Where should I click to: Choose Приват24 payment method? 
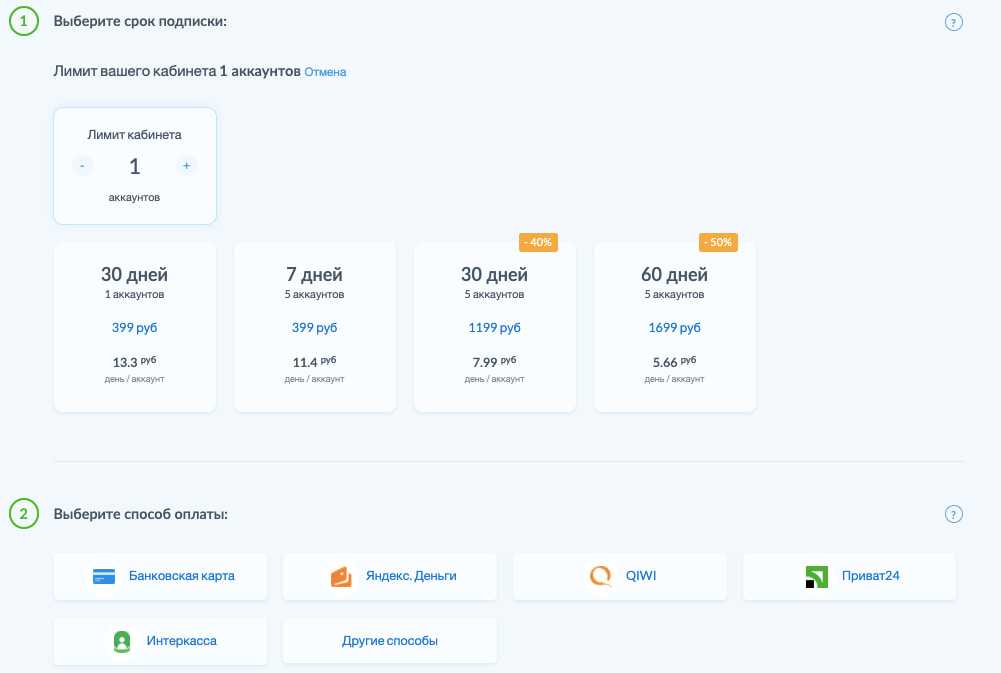pyautogui.click(x=850, y=576)
